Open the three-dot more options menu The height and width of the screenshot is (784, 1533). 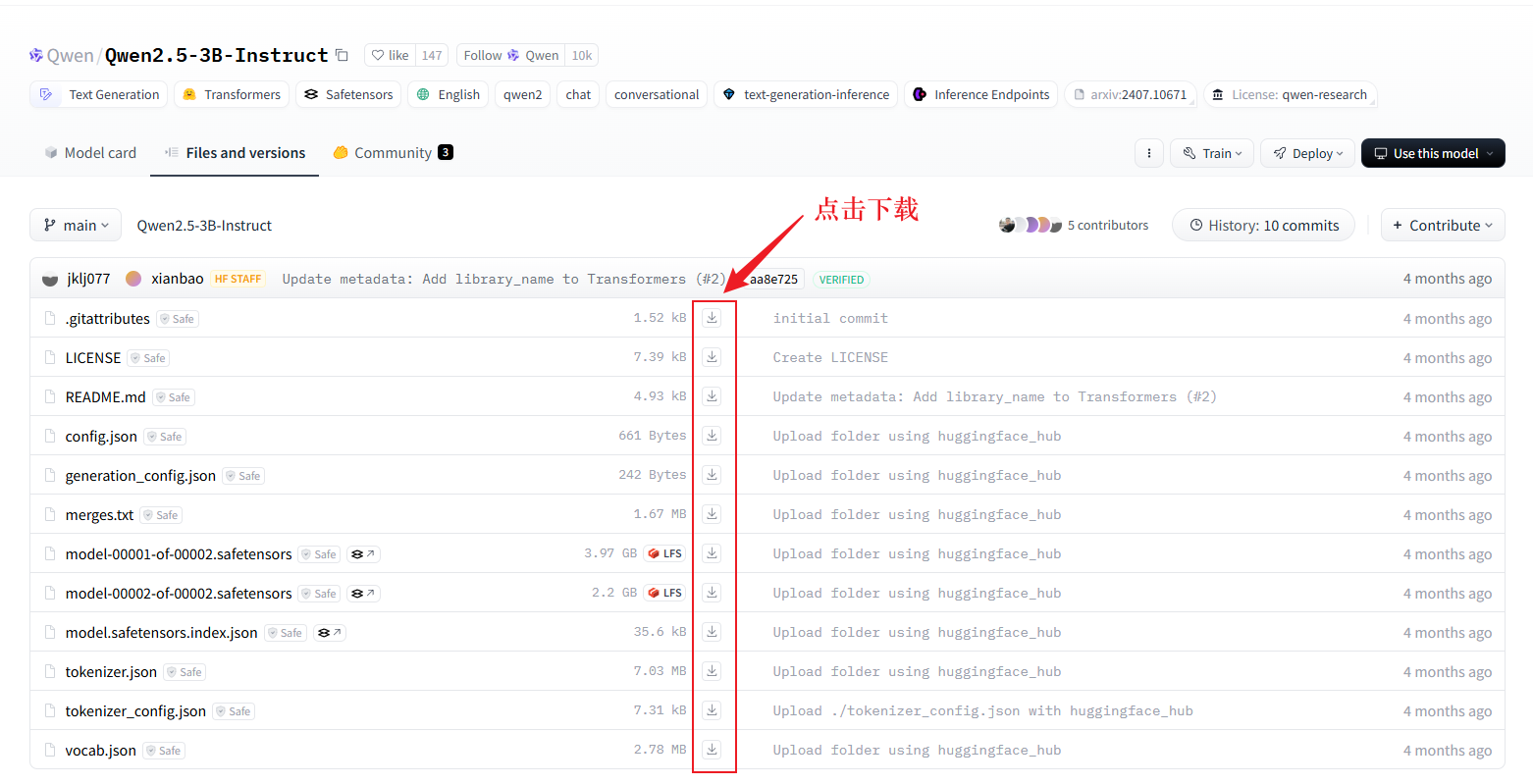[x=1149, y=153]
